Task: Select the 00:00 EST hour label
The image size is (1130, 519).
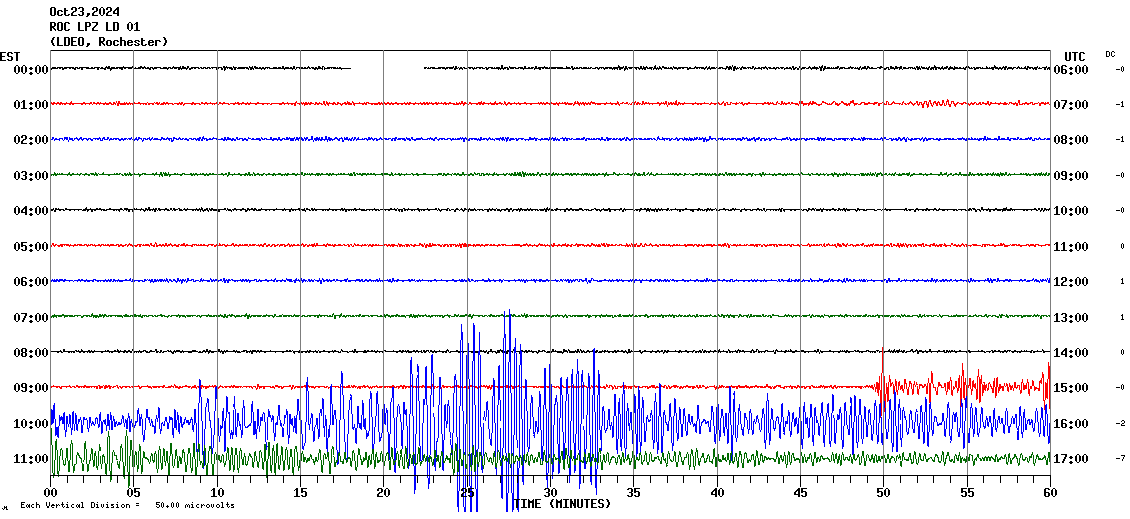Action: pos(30,70)
